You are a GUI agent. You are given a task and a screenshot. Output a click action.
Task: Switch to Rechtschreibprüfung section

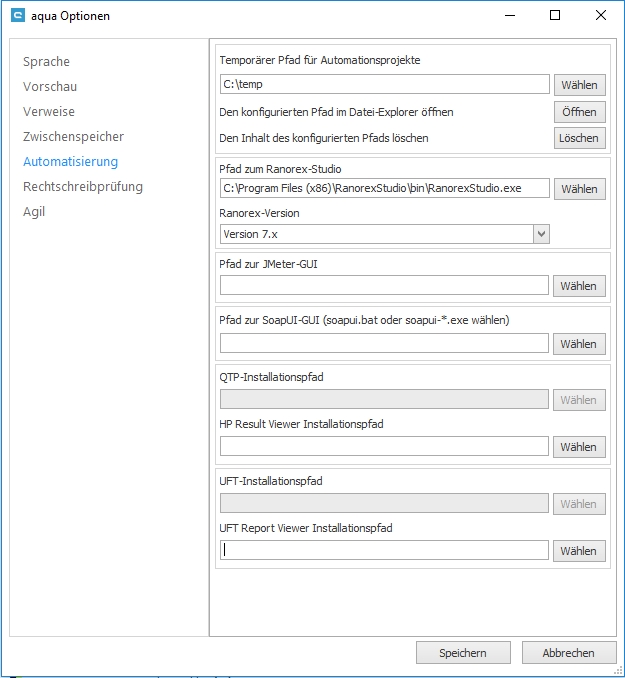pyautogui.click(x=83, y=187)
